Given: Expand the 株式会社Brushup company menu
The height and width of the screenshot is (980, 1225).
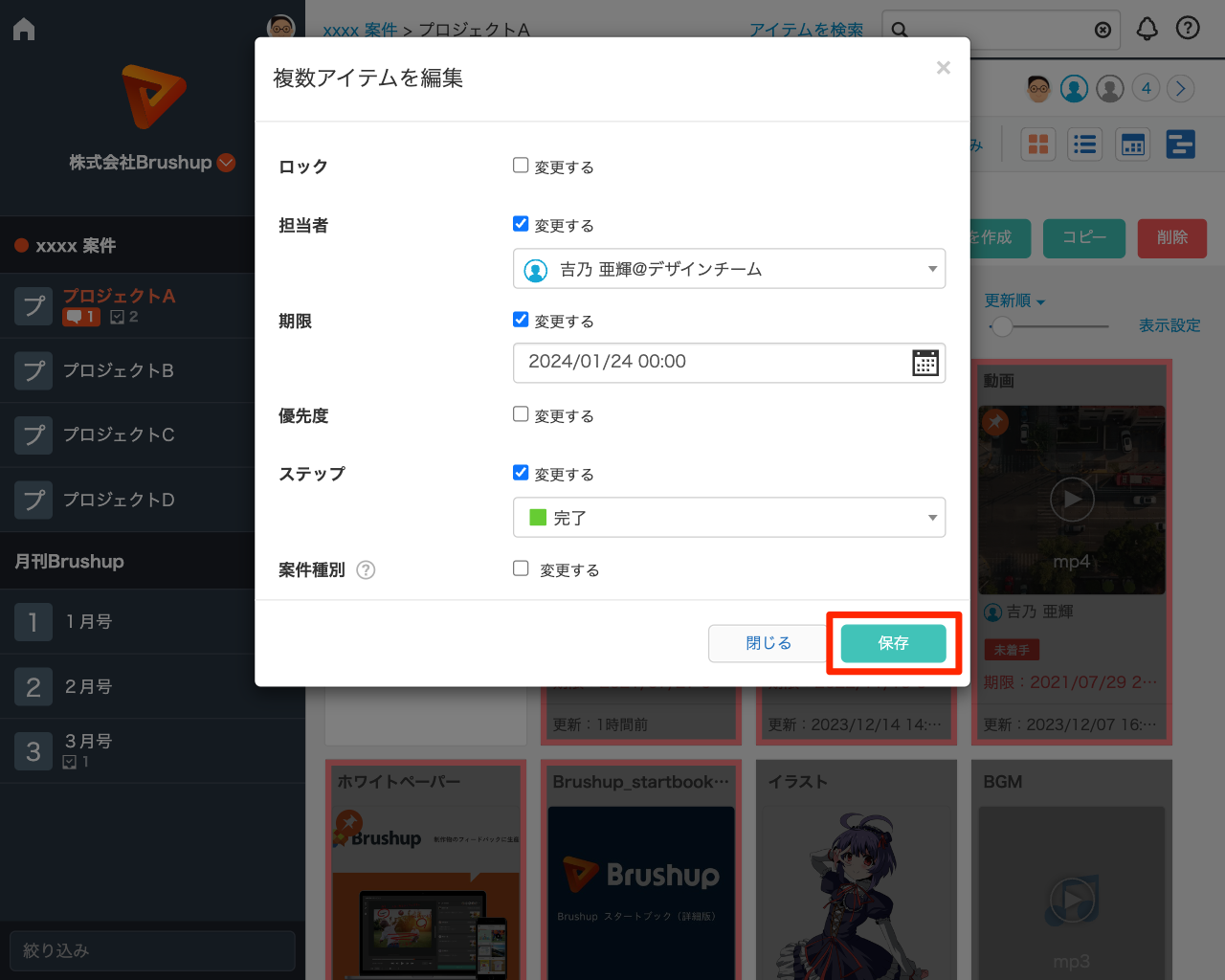Looking at the screenshot, I should pos(227,163).
